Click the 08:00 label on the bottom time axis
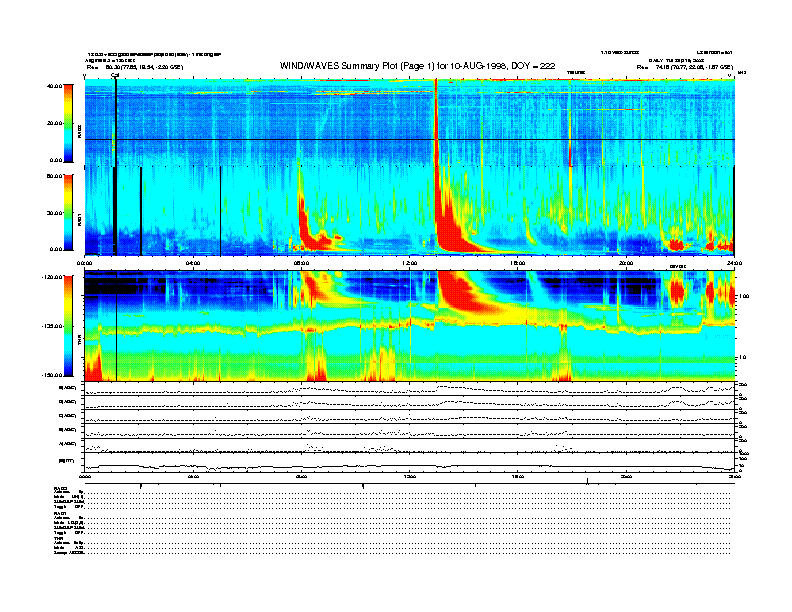The image size is (792, 612). (x=301, y=476)
